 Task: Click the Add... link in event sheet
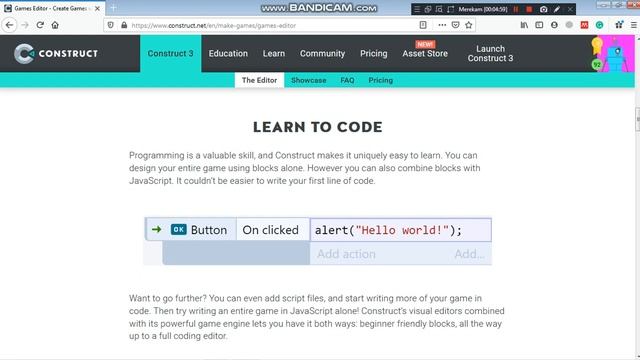469,254
